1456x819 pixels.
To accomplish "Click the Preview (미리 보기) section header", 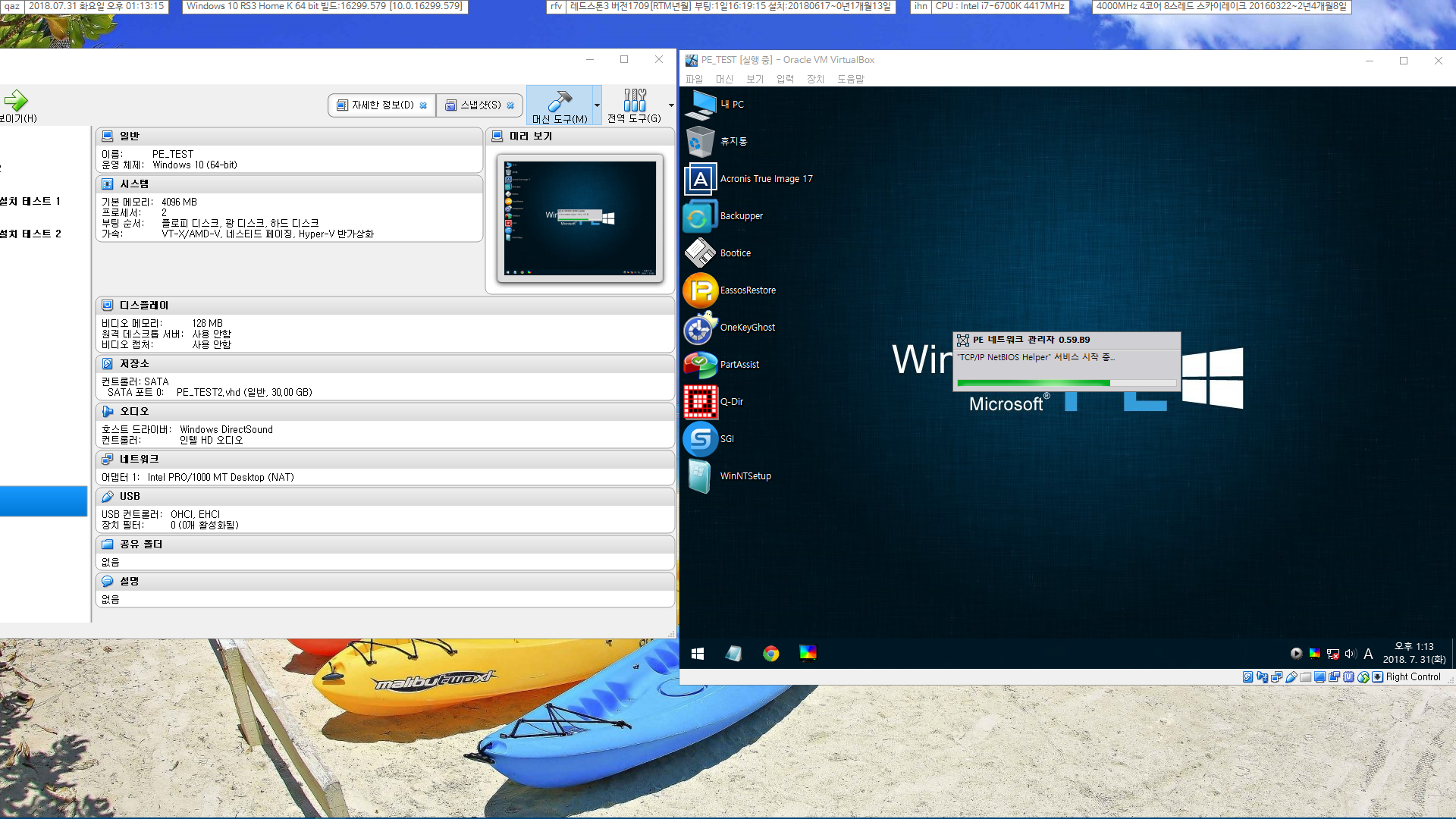I will (580, 136).
